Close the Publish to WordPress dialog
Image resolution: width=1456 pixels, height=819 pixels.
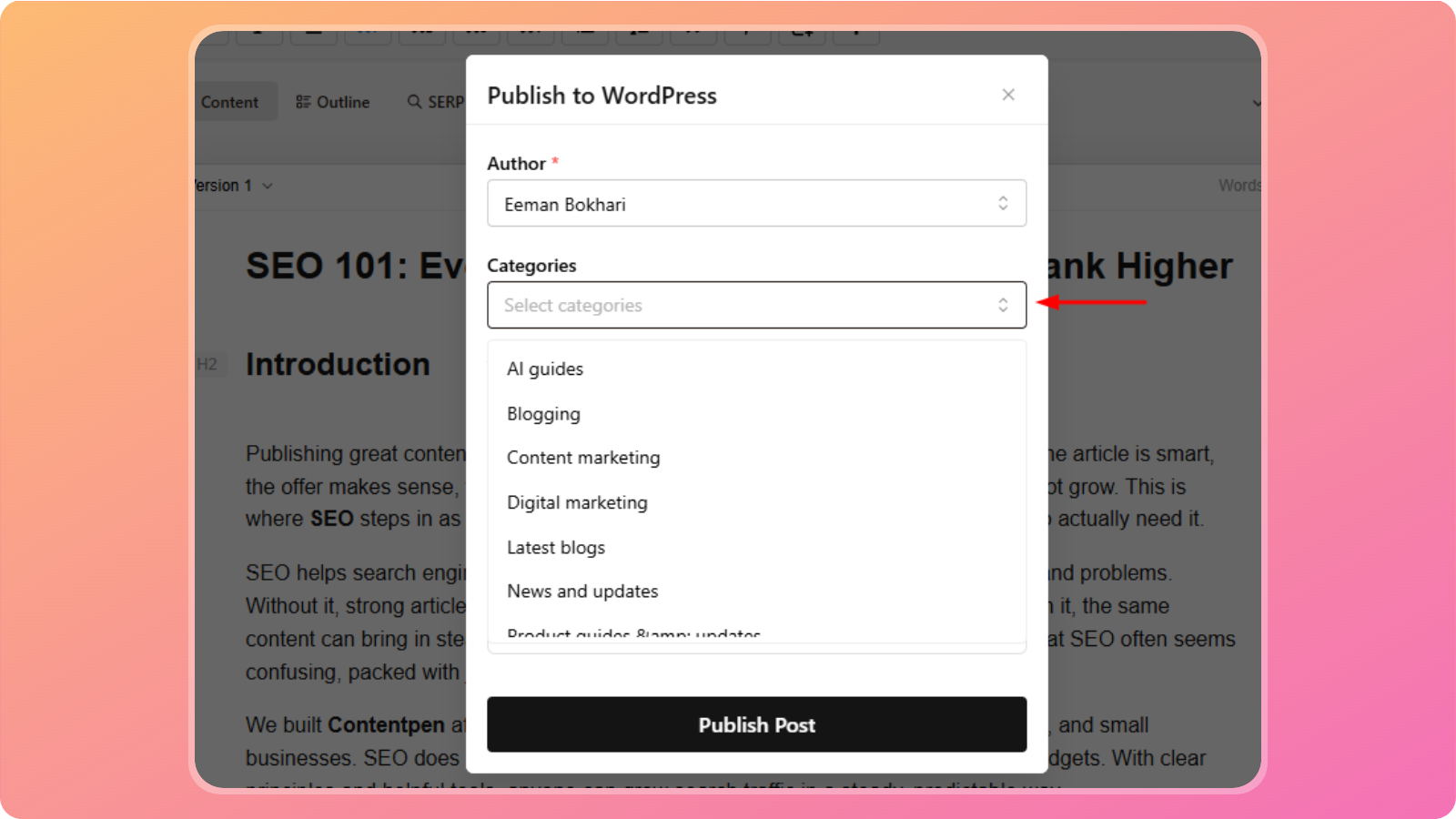[x=1007, y=95]
